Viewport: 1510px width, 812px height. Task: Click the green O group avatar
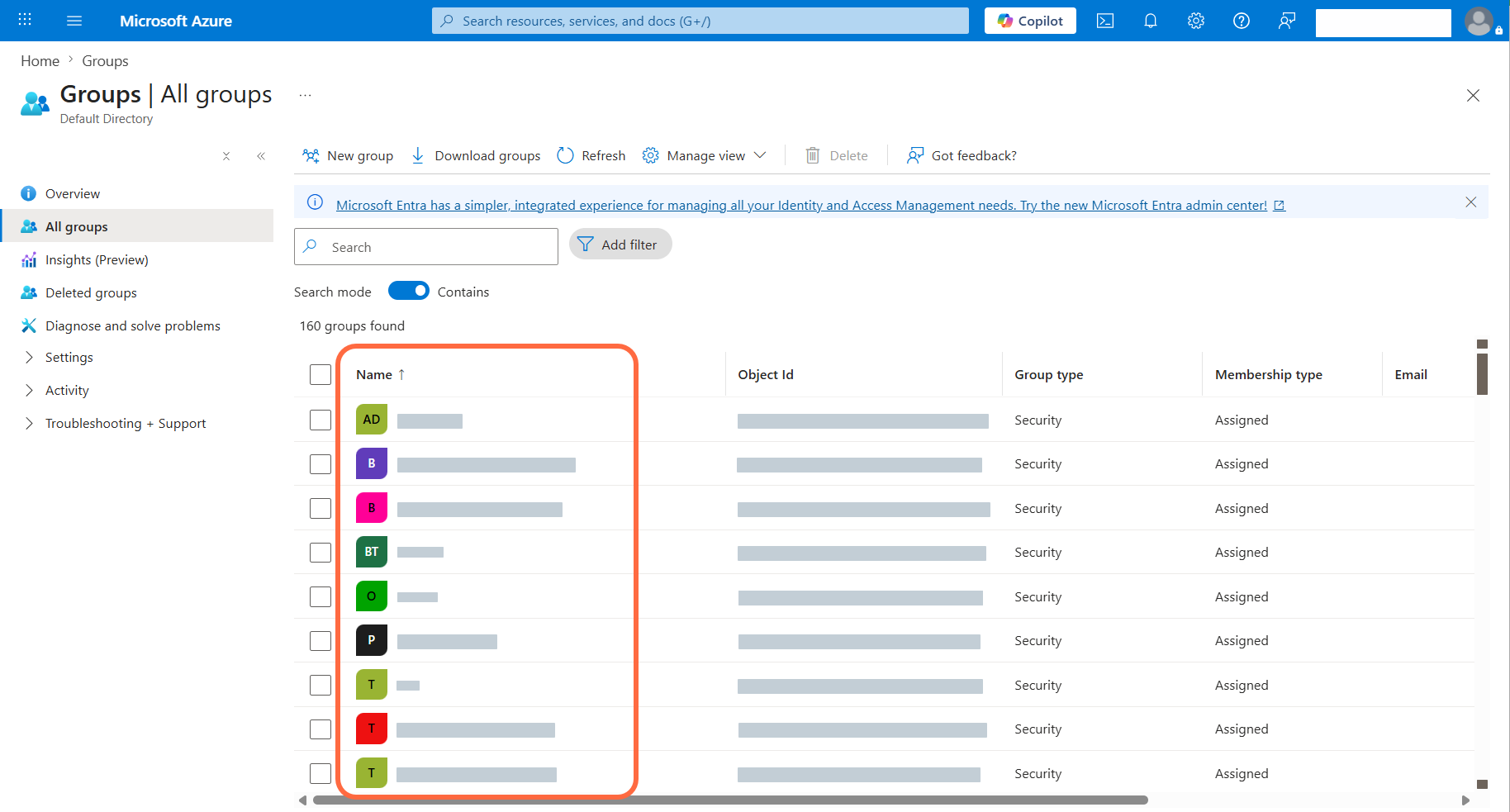372,596
